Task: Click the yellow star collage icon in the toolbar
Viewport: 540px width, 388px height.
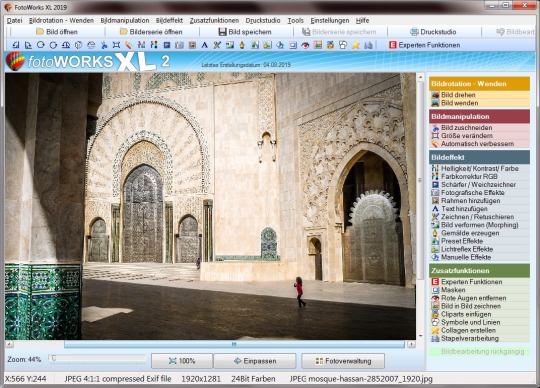Action: pos(356,45)
